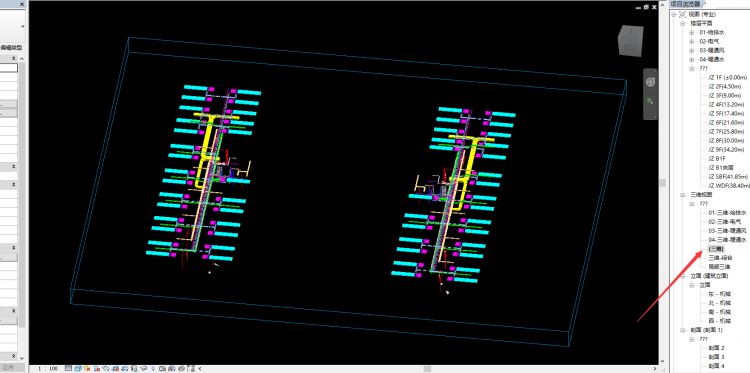Expand the 03-暖通风 floor plan group
750x373 pixels.
coord(692,51)
